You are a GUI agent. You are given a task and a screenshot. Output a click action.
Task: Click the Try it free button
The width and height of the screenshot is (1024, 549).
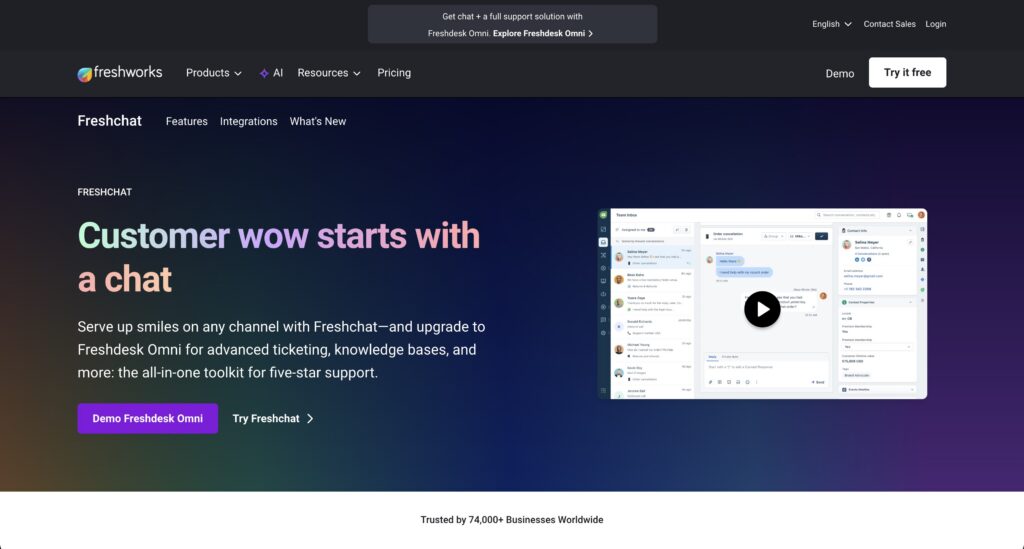point(907,72)
